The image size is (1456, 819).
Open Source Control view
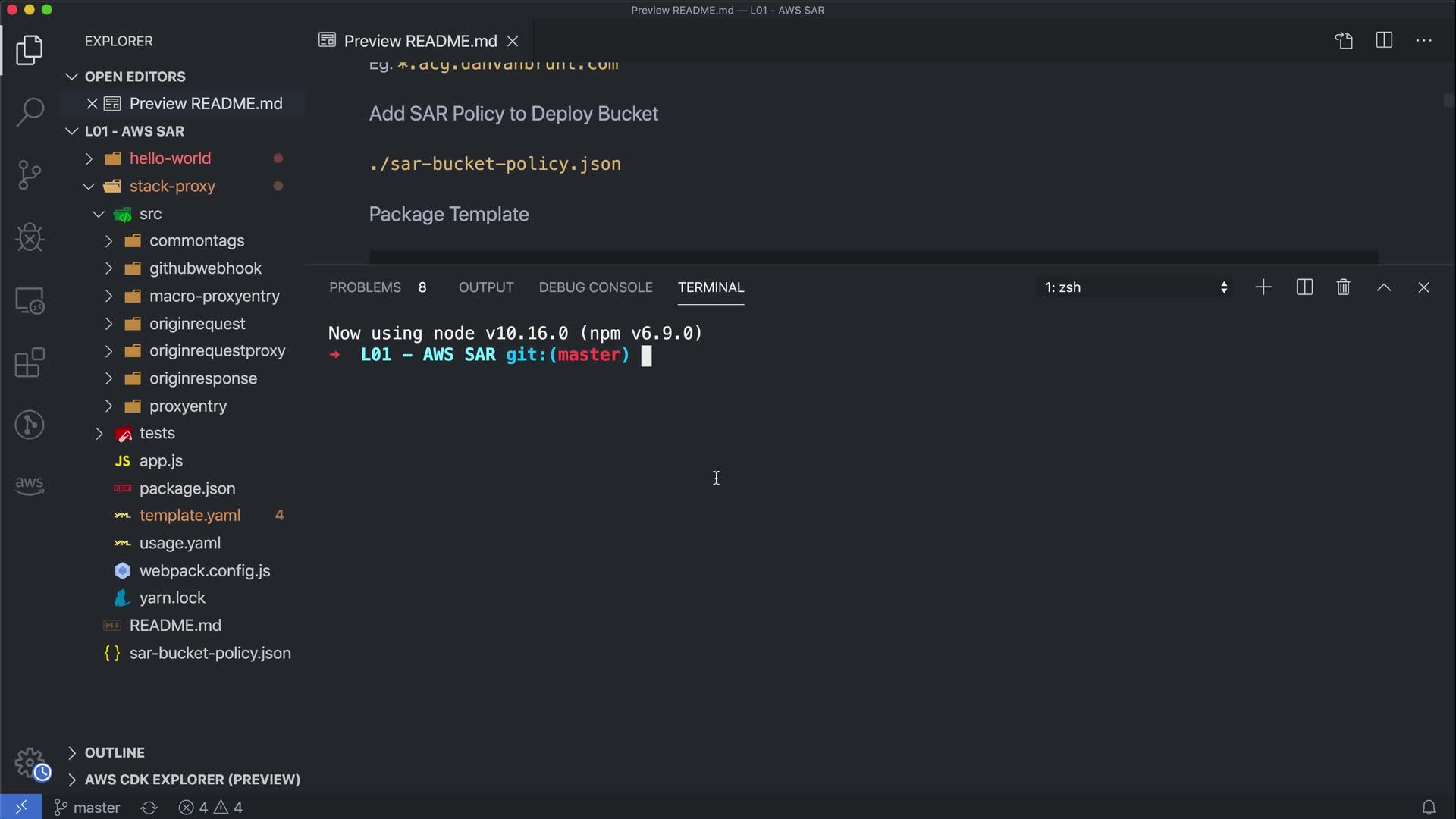coord(30,175)
